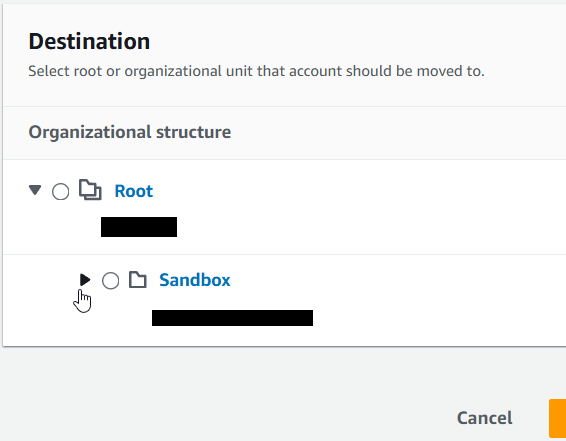Click the redacted ID under Root
Image resolution: width=566 pixels, height=441 pixels.
(x=139, y=227)
